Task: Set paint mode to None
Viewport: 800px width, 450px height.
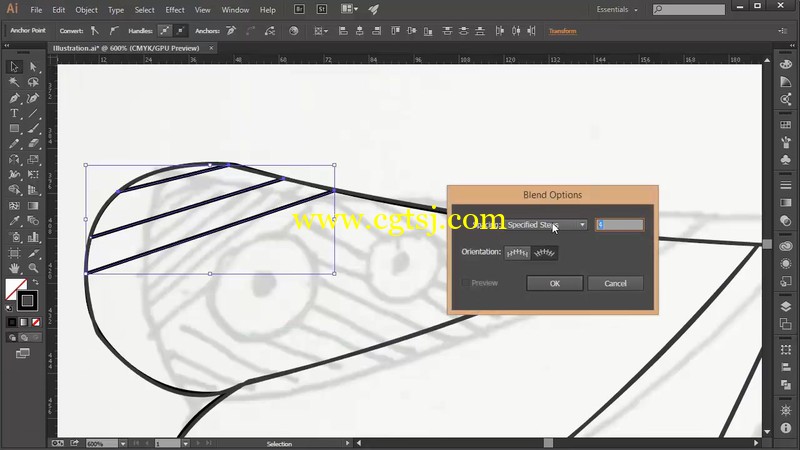Action: click(x=36, y=322)
